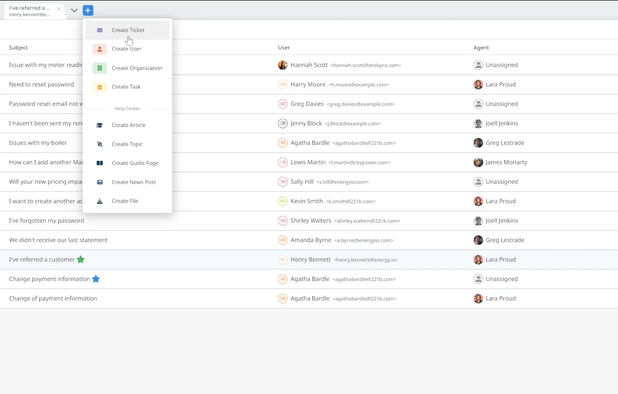
Task: Open the "Need to reset password" ticket
Action: click(x=41, y=84)
